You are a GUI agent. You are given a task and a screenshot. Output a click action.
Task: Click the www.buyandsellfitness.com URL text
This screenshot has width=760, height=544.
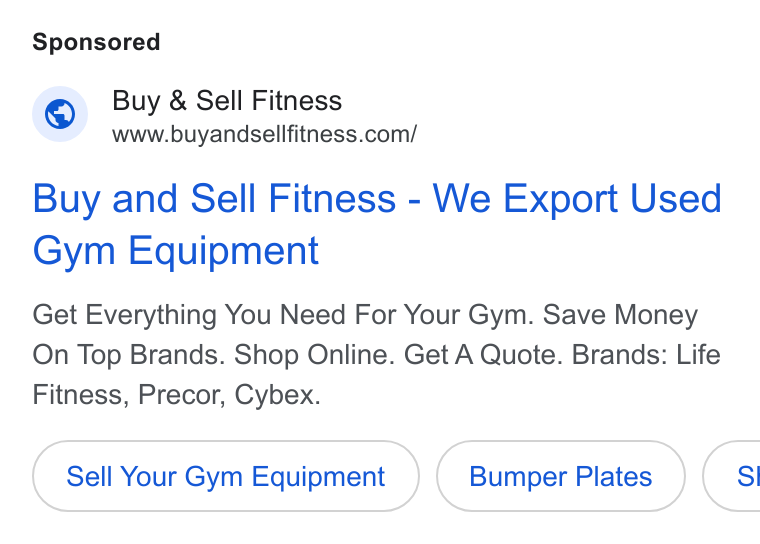click(264, 134)
